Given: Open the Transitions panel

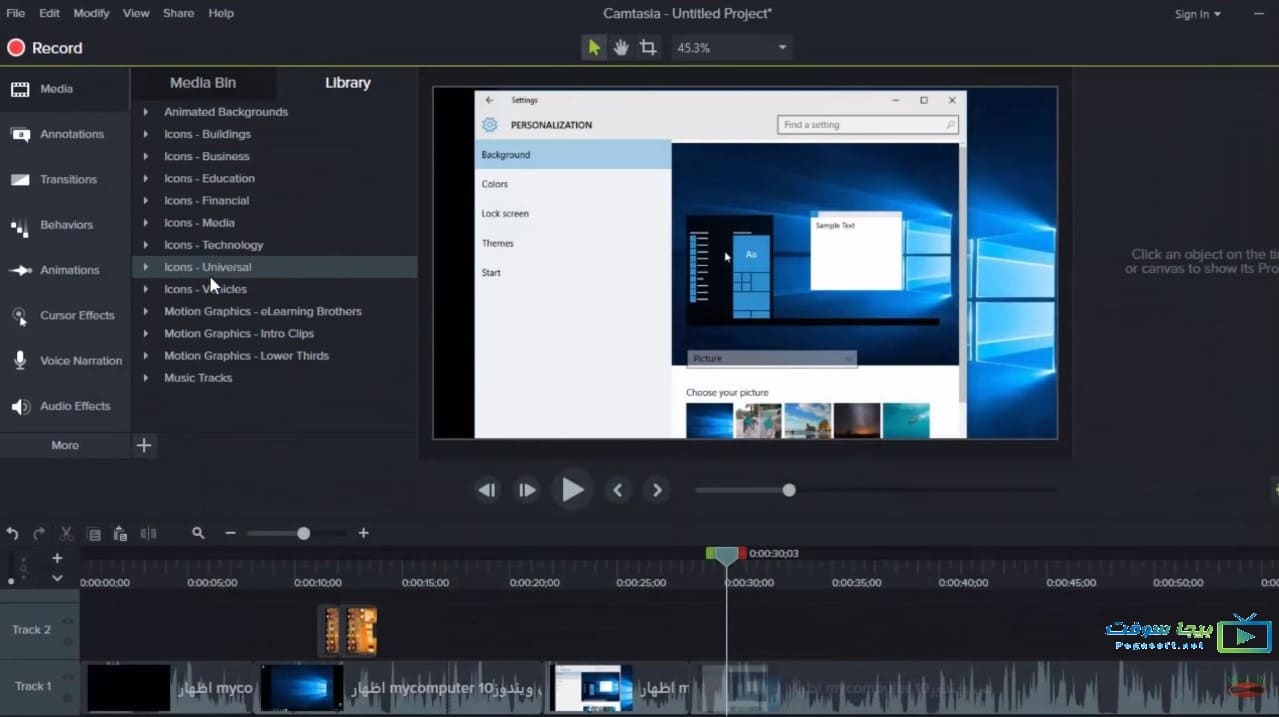Looking at the screenshot, I should (x=65, y=180).
